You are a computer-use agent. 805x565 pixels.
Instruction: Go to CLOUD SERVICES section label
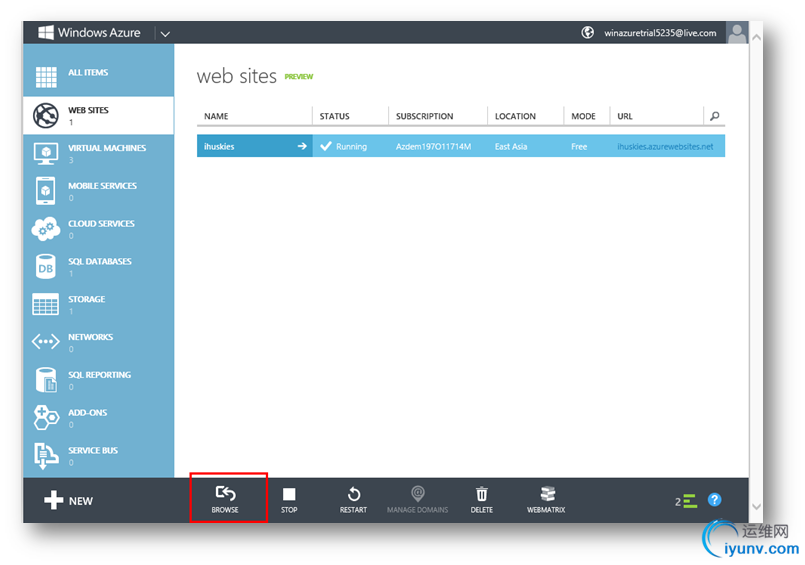[x=101, y=224]
